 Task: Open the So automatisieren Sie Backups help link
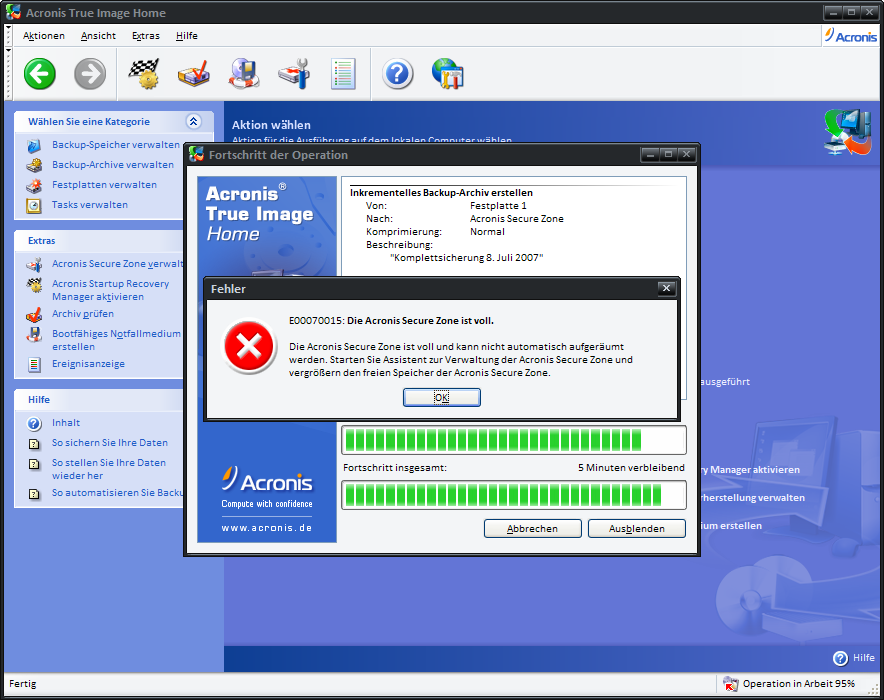coord(117,493)
